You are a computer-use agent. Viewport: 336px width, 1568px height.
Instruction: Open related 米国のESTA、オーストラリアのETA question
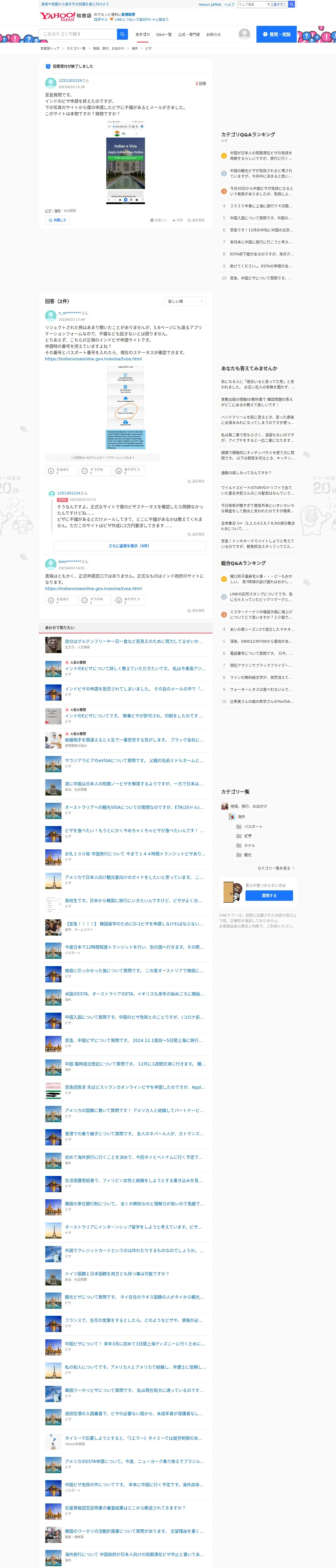135,994
